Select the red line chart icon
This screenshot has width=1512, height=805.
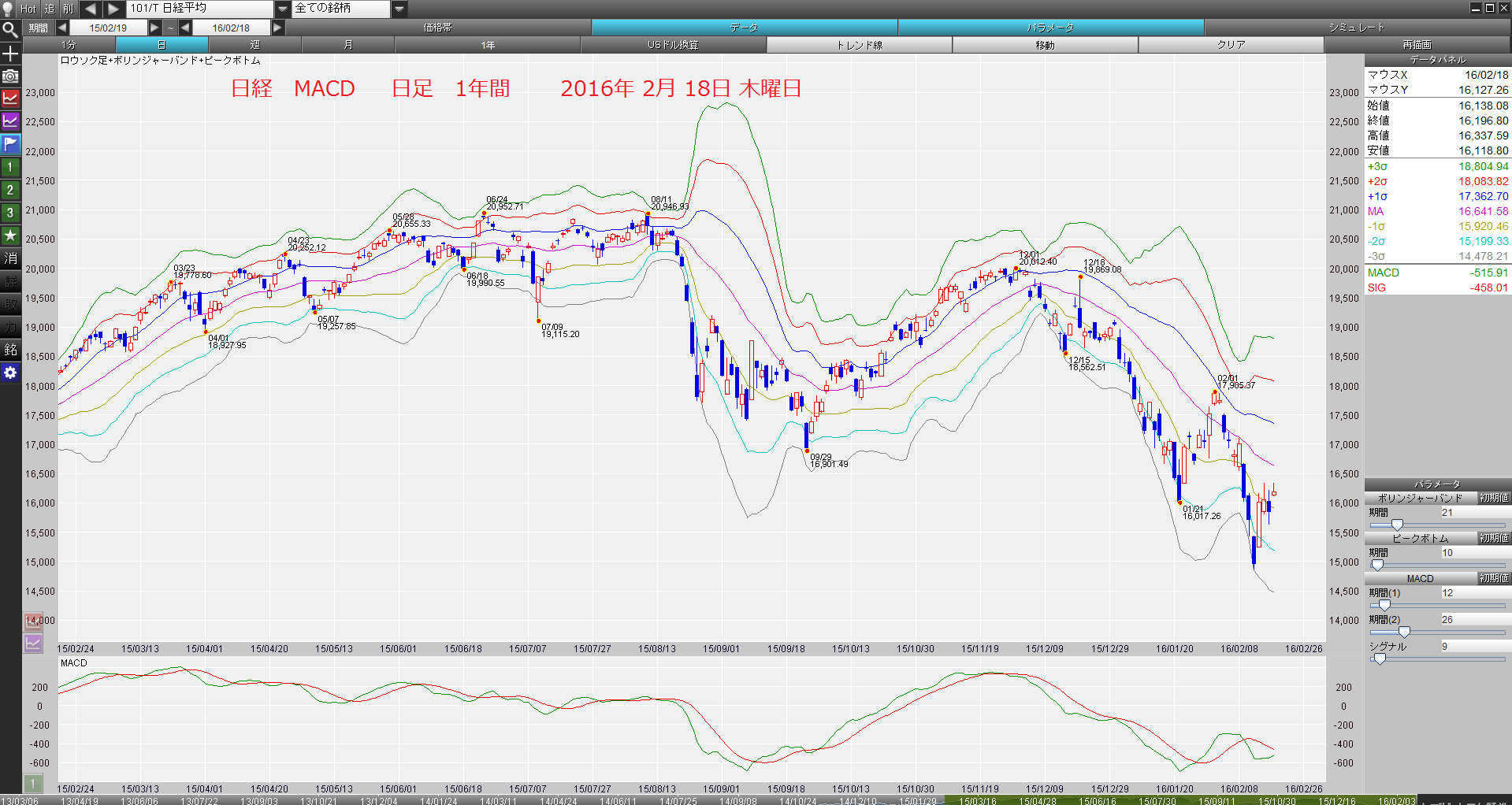pyautogui.click(x=10, y=98)
